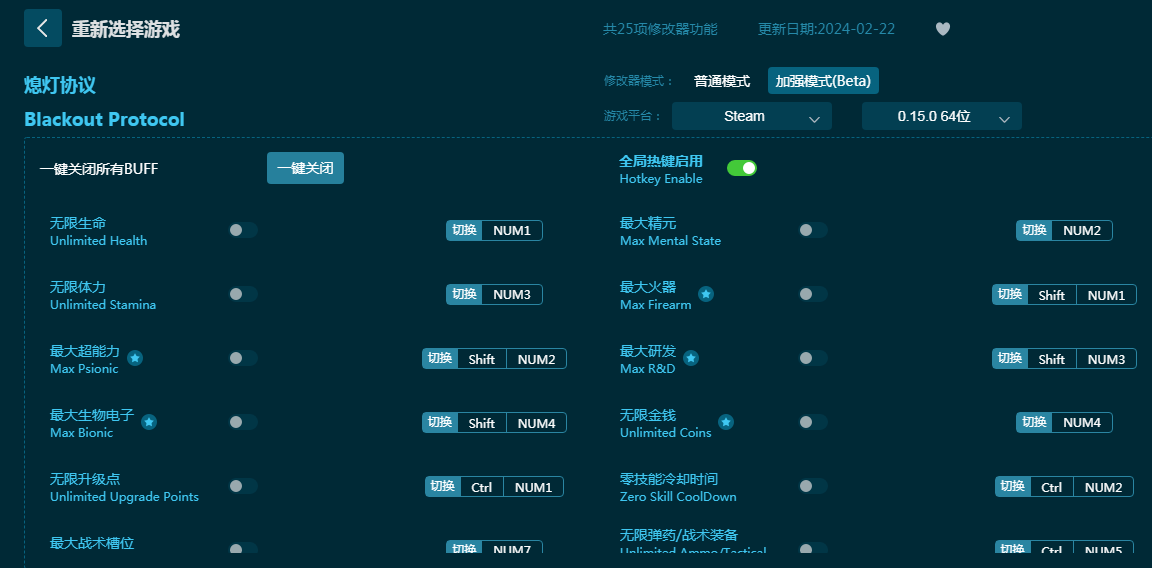Click NUM2 key field for Max Mental State
1152x568 pixels.
coord(1082,230)
